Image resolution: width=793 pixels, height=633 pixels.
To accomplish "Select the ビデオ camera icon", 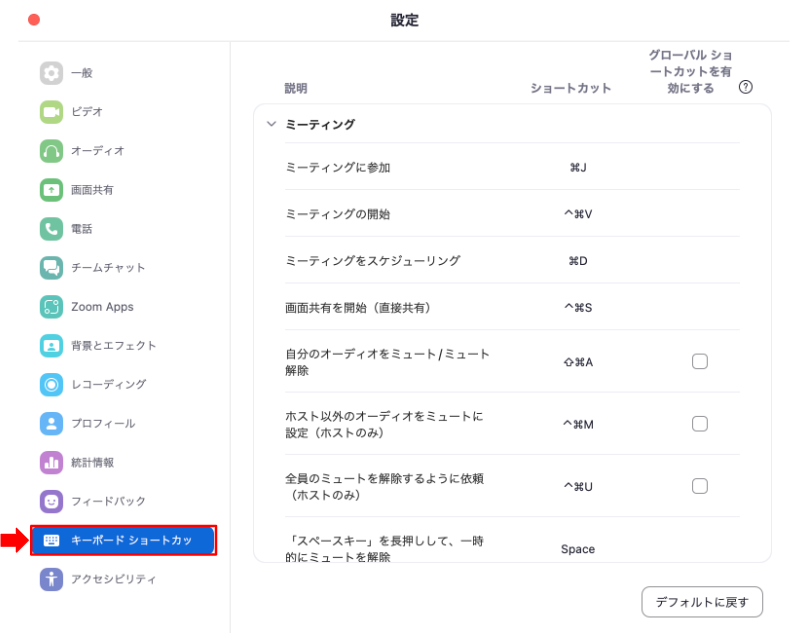I will [x=51, y=112].
